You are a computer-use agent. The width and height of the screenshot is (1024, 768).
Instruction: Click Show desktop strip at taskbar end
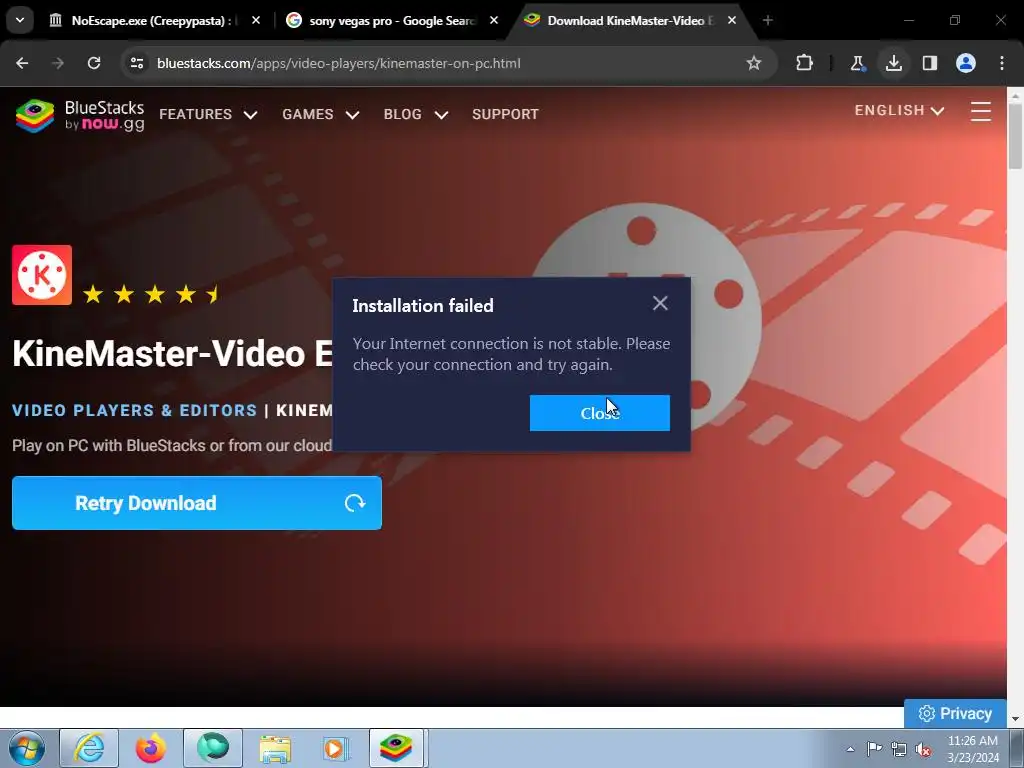(1017, 748)
